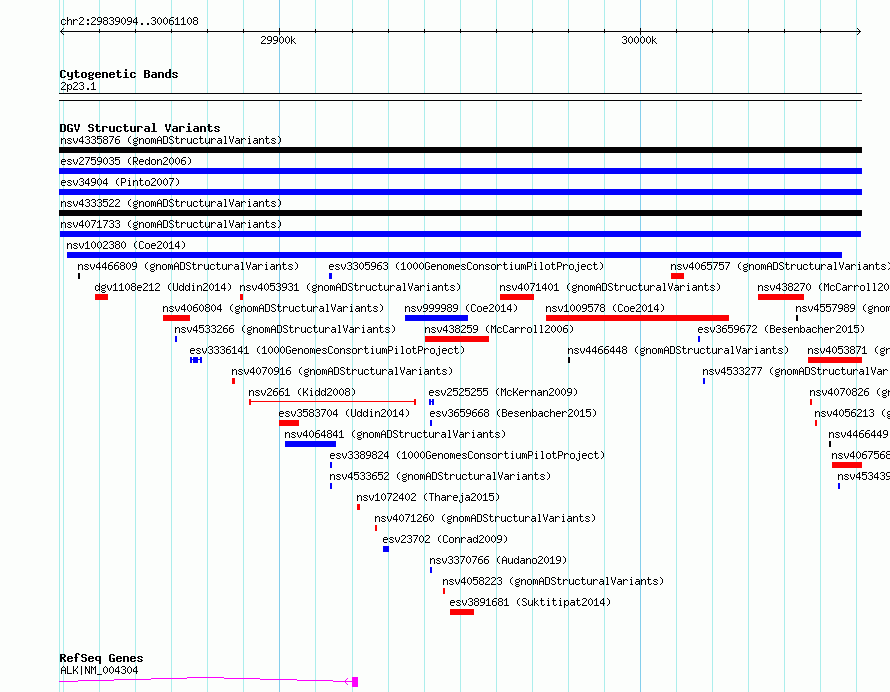Click the red bar under nsv4071401

pyautogui.click(x=517, y=297)
